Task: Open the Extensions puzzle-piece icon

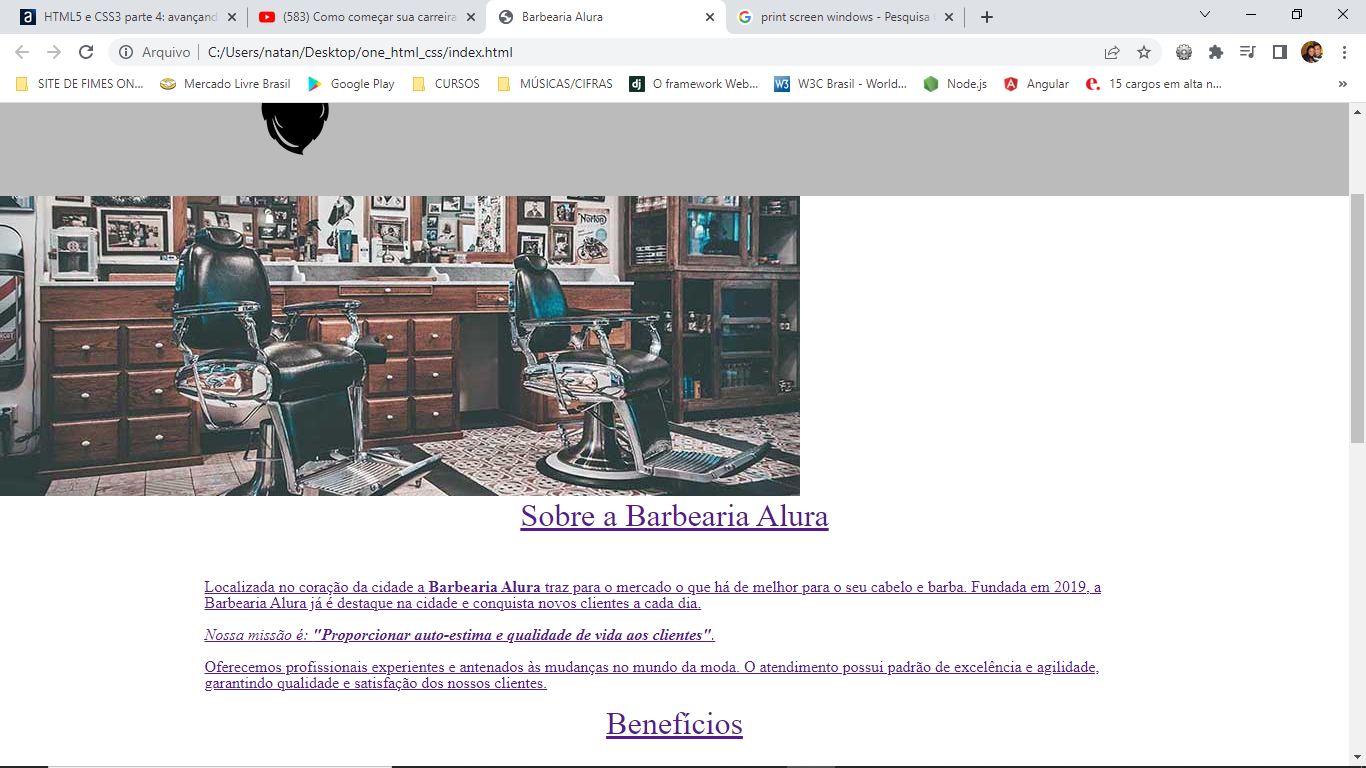Action: (x=1216, y=52)
